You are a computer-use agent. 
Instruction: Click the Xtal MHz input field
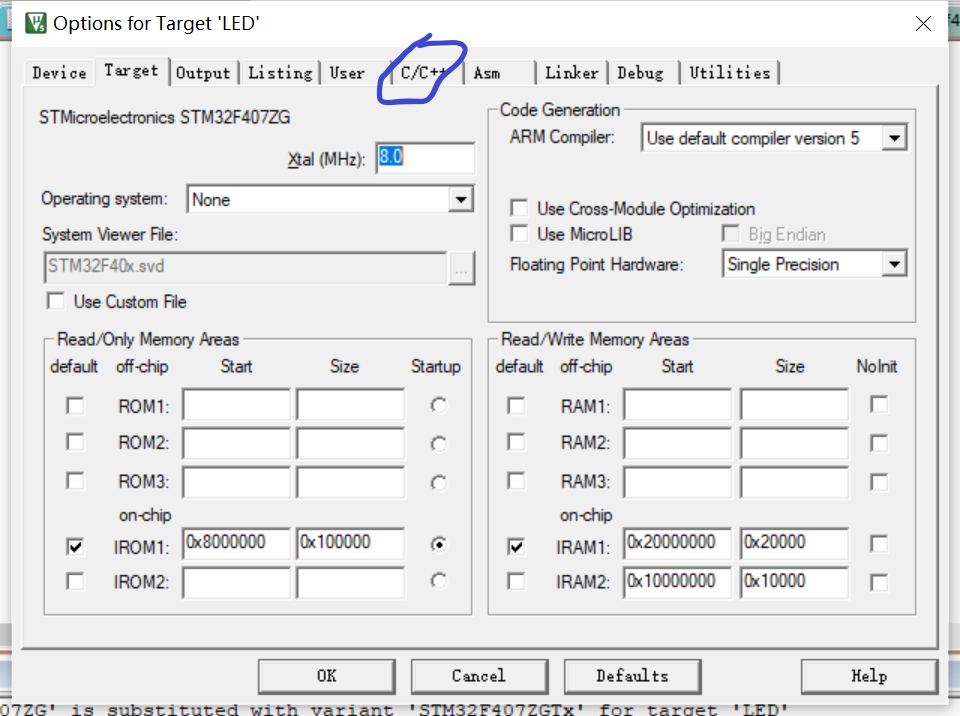point(425,158)
